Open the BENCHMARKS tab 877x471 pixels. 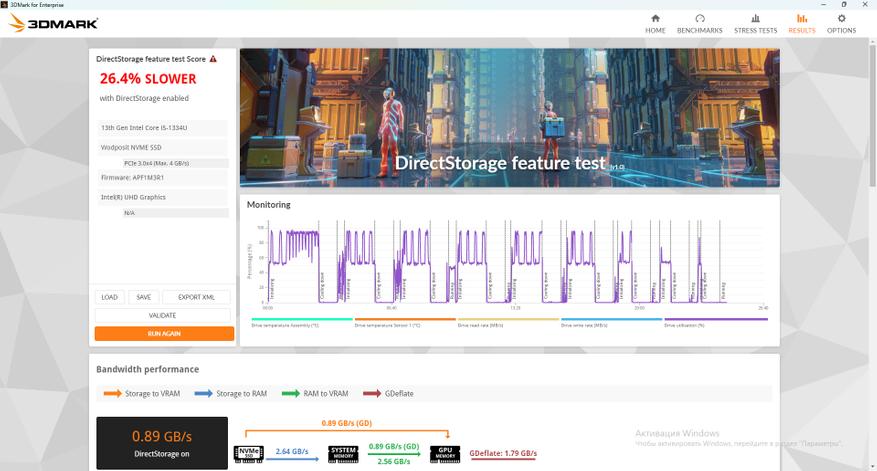pos(699,24)
